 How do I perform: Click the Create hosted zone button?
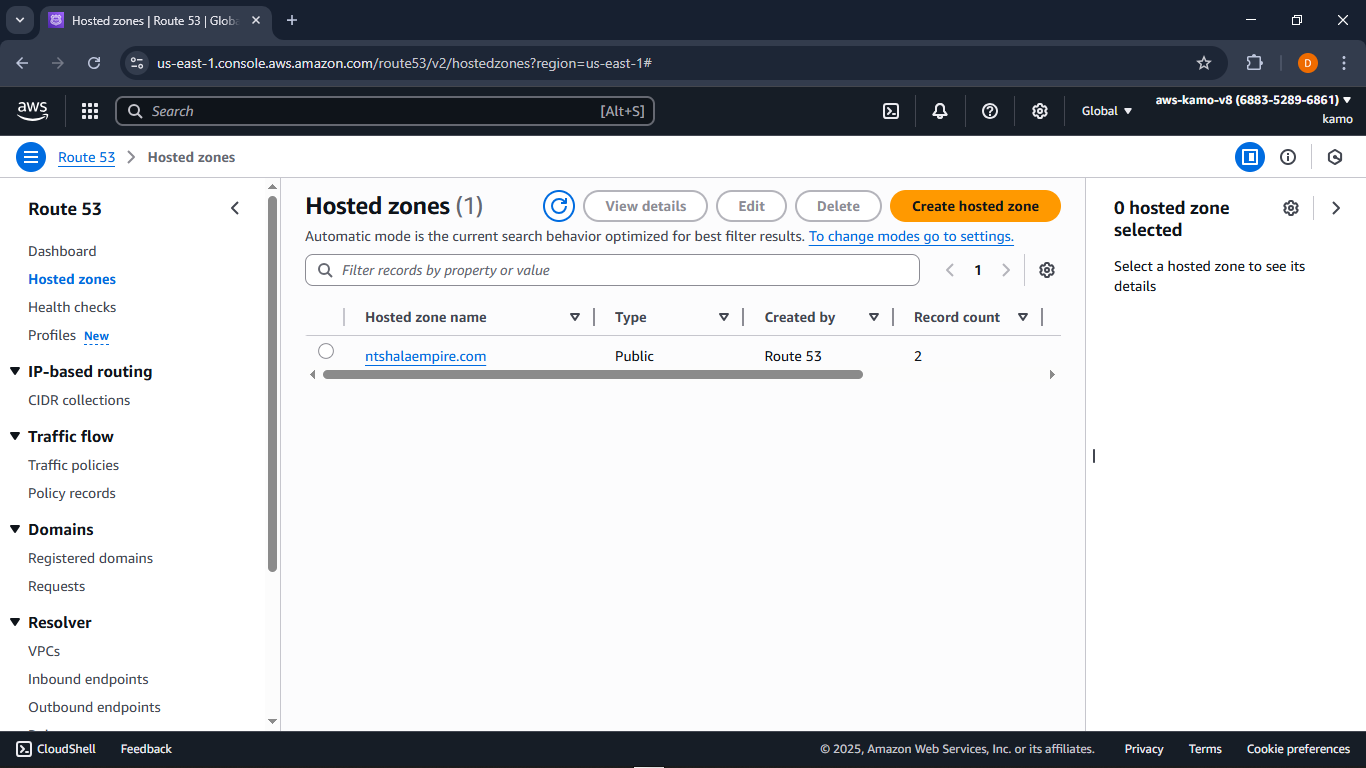975,206
